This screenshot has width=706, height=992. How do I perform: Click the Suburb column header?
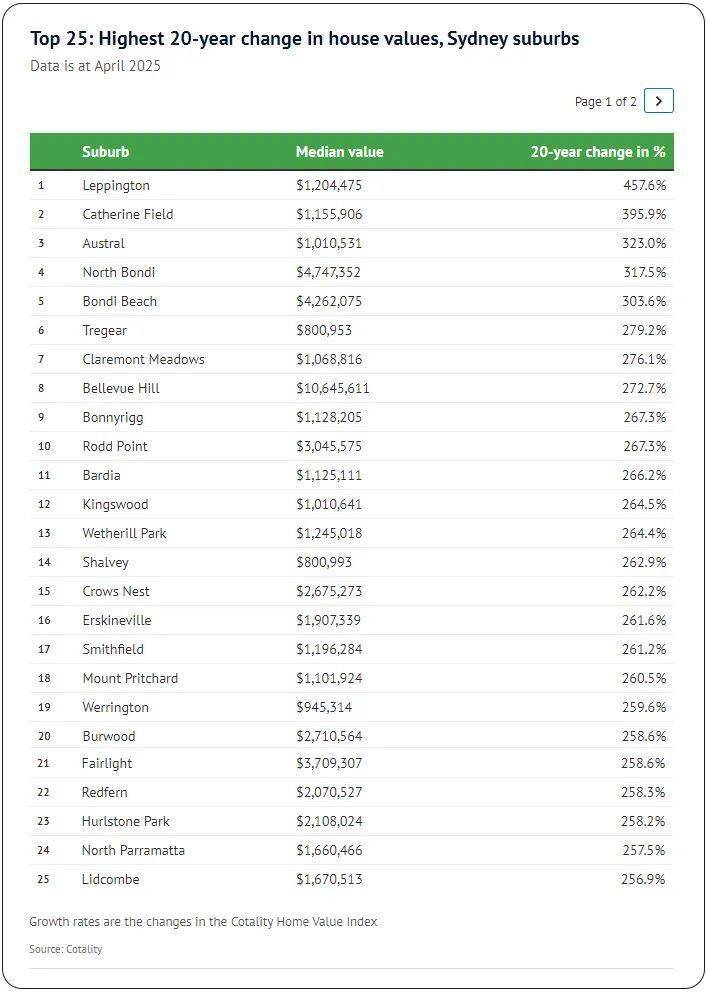pyautogui.click(x=105, y=152)
